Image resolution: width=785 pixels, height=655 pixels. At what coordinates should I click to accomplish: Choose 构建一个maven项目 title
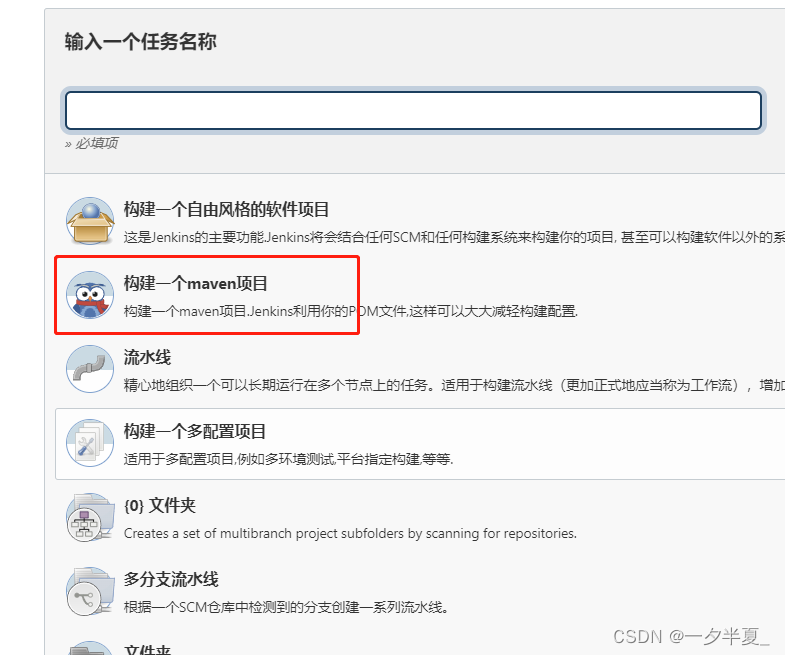pos(196,283)
